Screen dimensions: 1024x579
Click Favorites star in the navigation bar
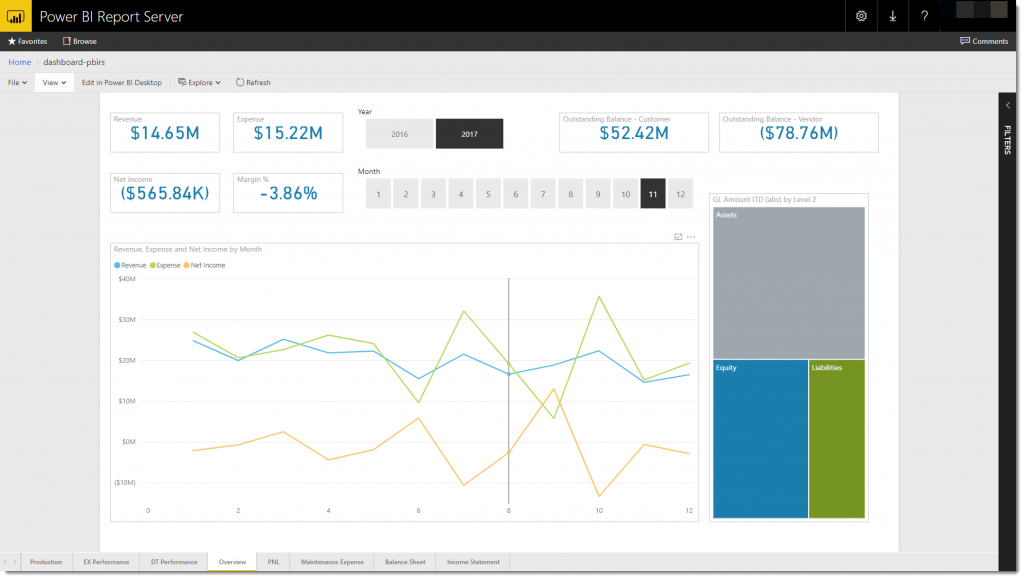pos(28,41)
